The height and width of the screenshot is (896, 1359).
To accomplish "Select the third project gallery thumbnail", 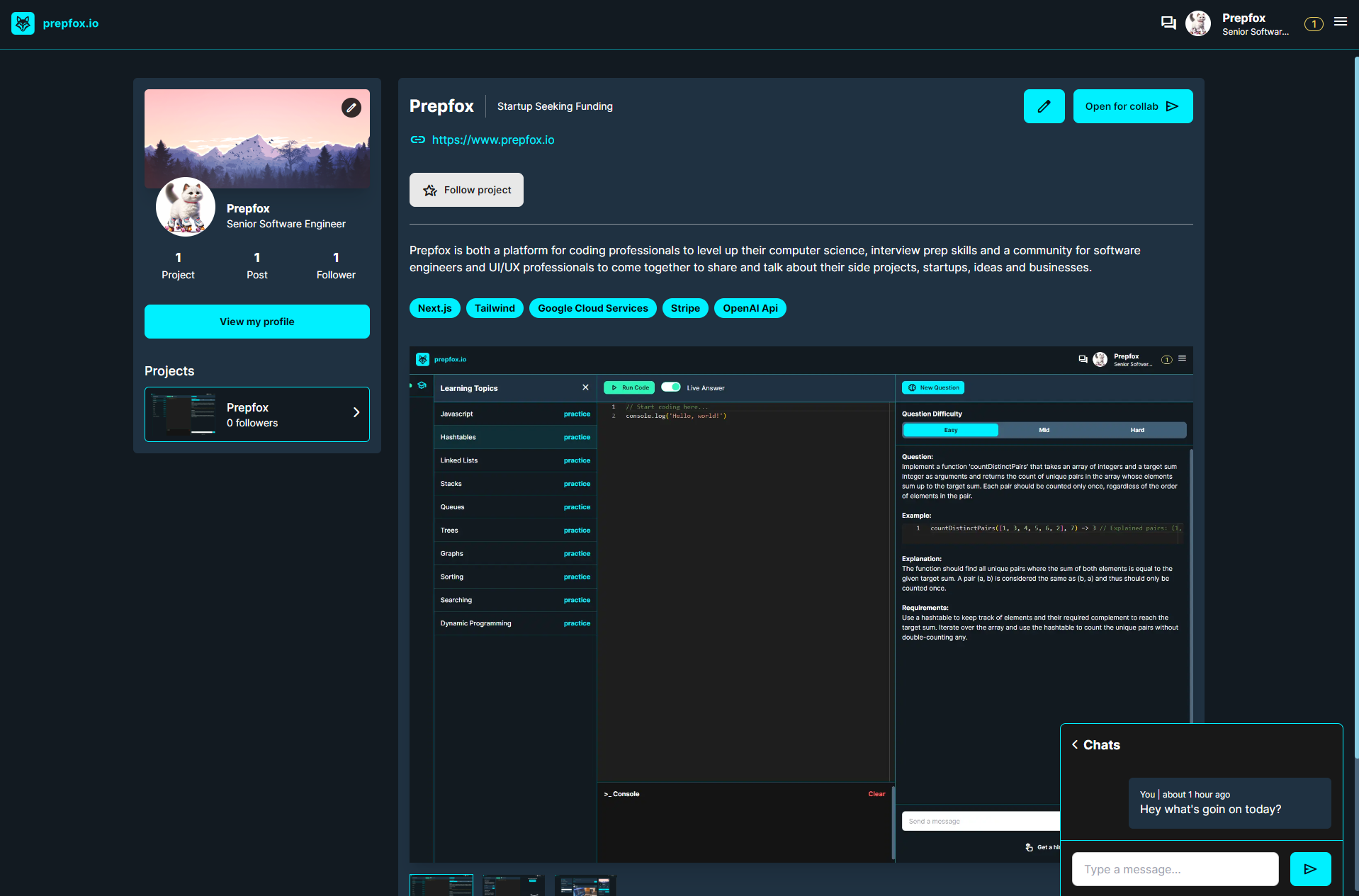I will coord(585,885).
